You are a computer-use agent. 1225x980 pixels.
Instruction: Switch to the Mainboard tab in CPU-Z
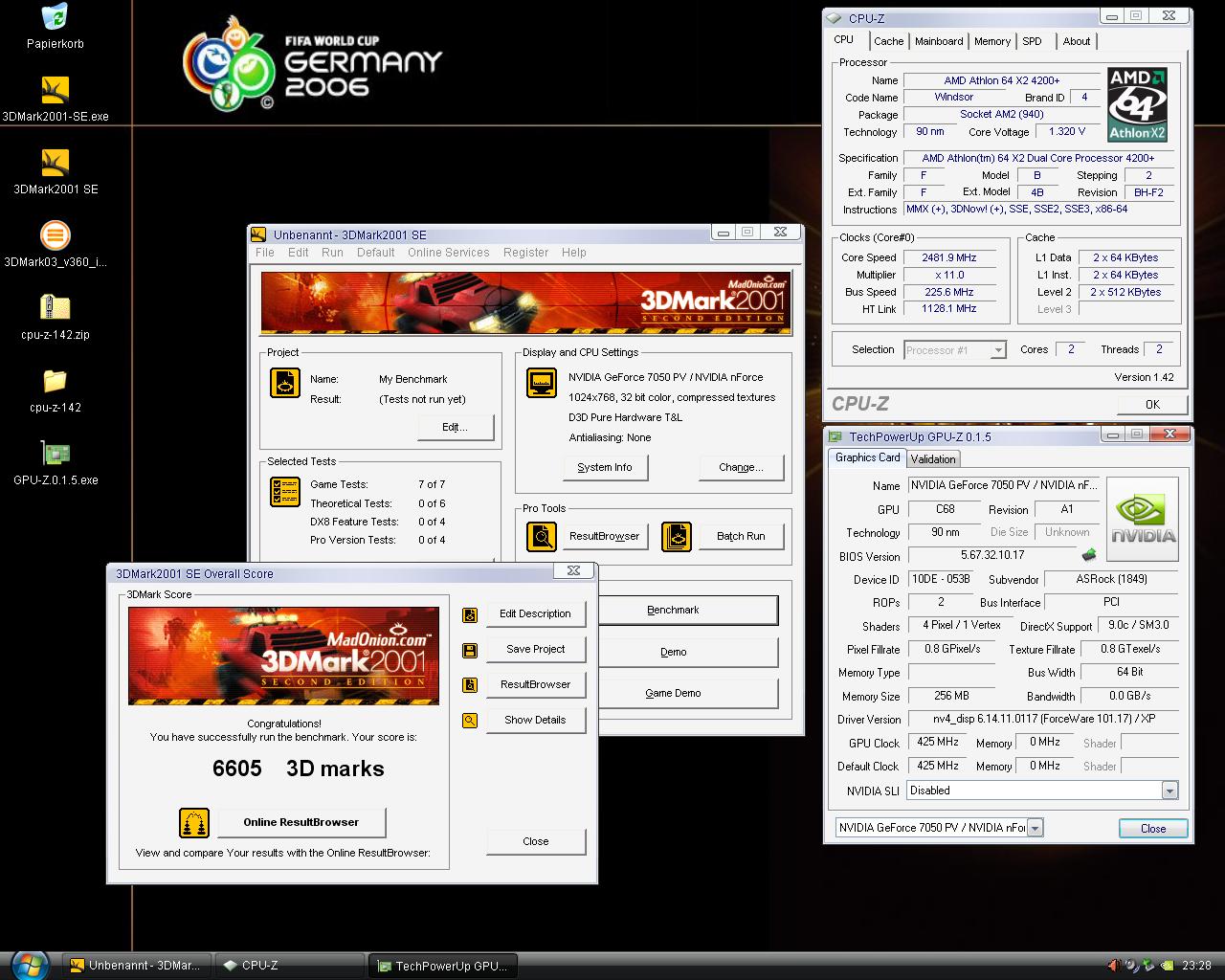click(x=939, y=41)
